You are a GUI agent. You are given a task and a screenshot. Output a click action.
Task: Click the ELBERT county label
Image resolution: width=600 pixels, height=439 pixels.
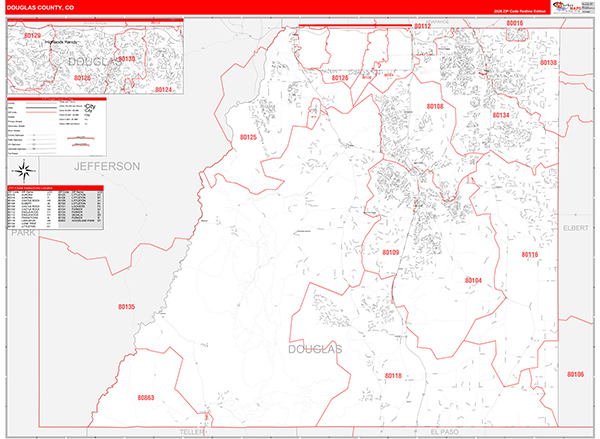[x=576, y=228]
